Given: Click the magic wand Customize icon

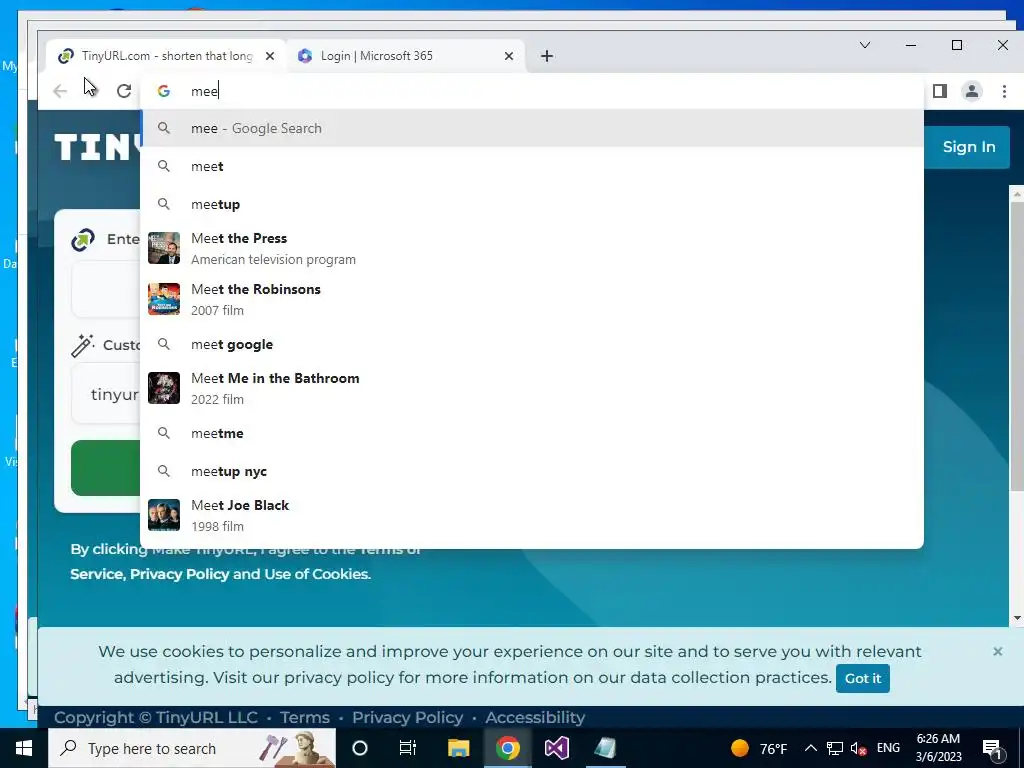Looking at the screenshot, I should click(82, 345).
